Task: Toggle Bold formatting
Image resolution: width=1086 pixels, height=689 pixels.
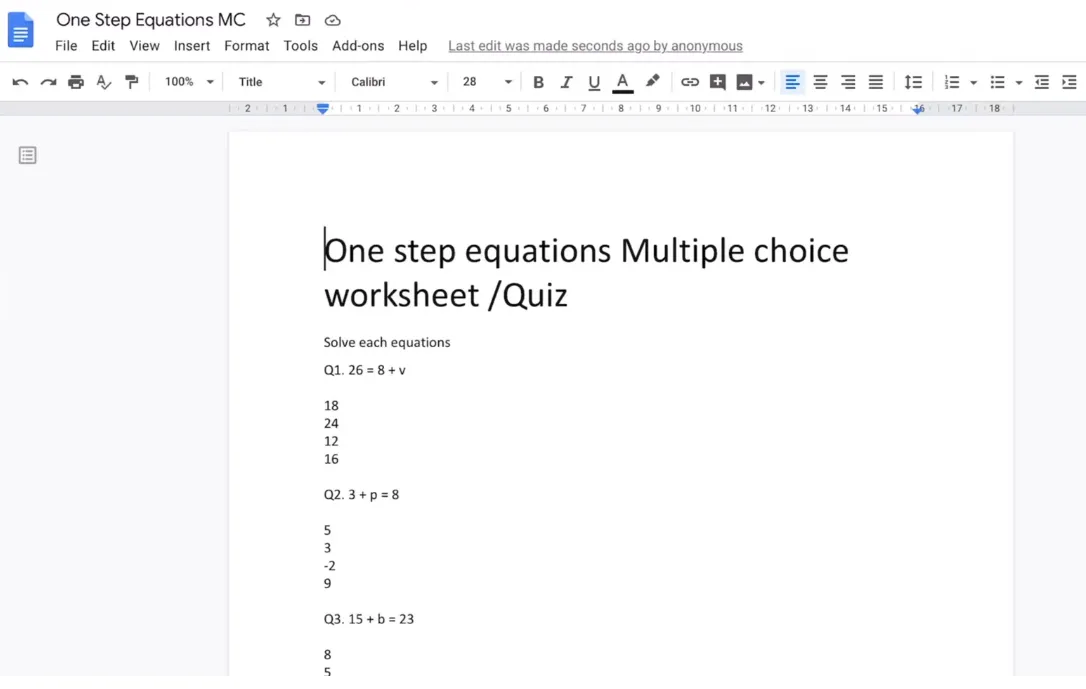Action: tap(538, 82)
